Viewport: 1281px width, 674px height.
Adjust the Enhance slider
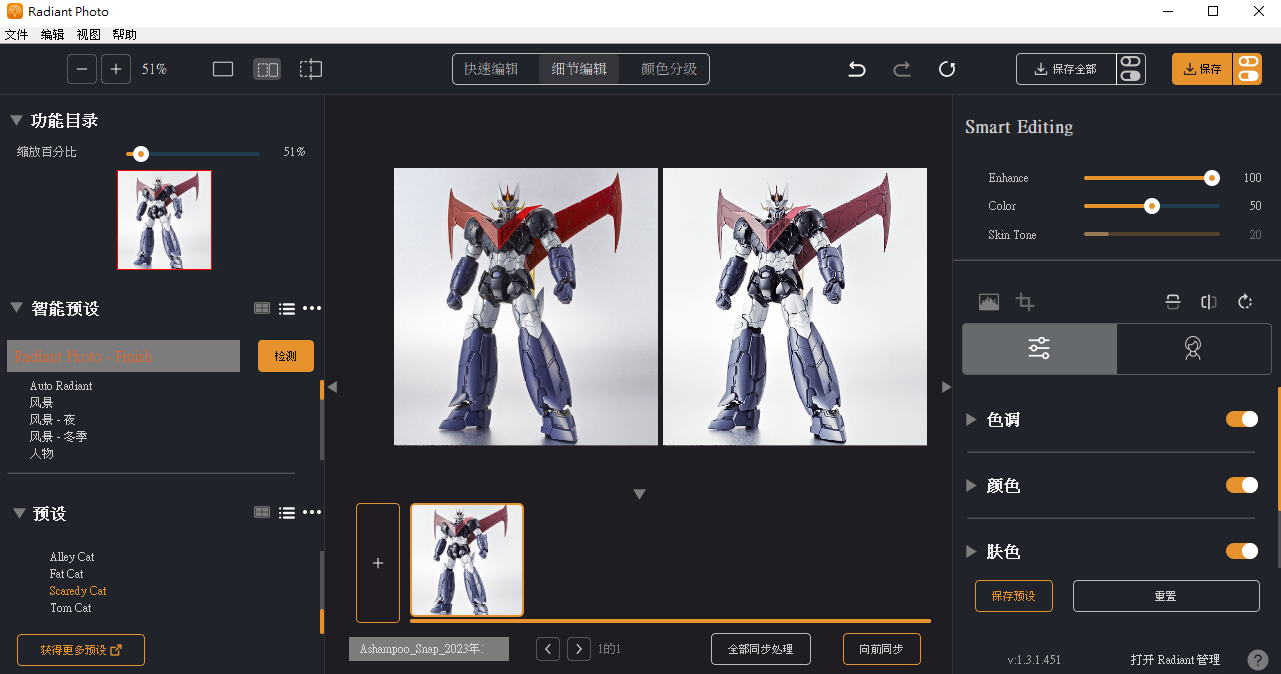coord(1212,178)
